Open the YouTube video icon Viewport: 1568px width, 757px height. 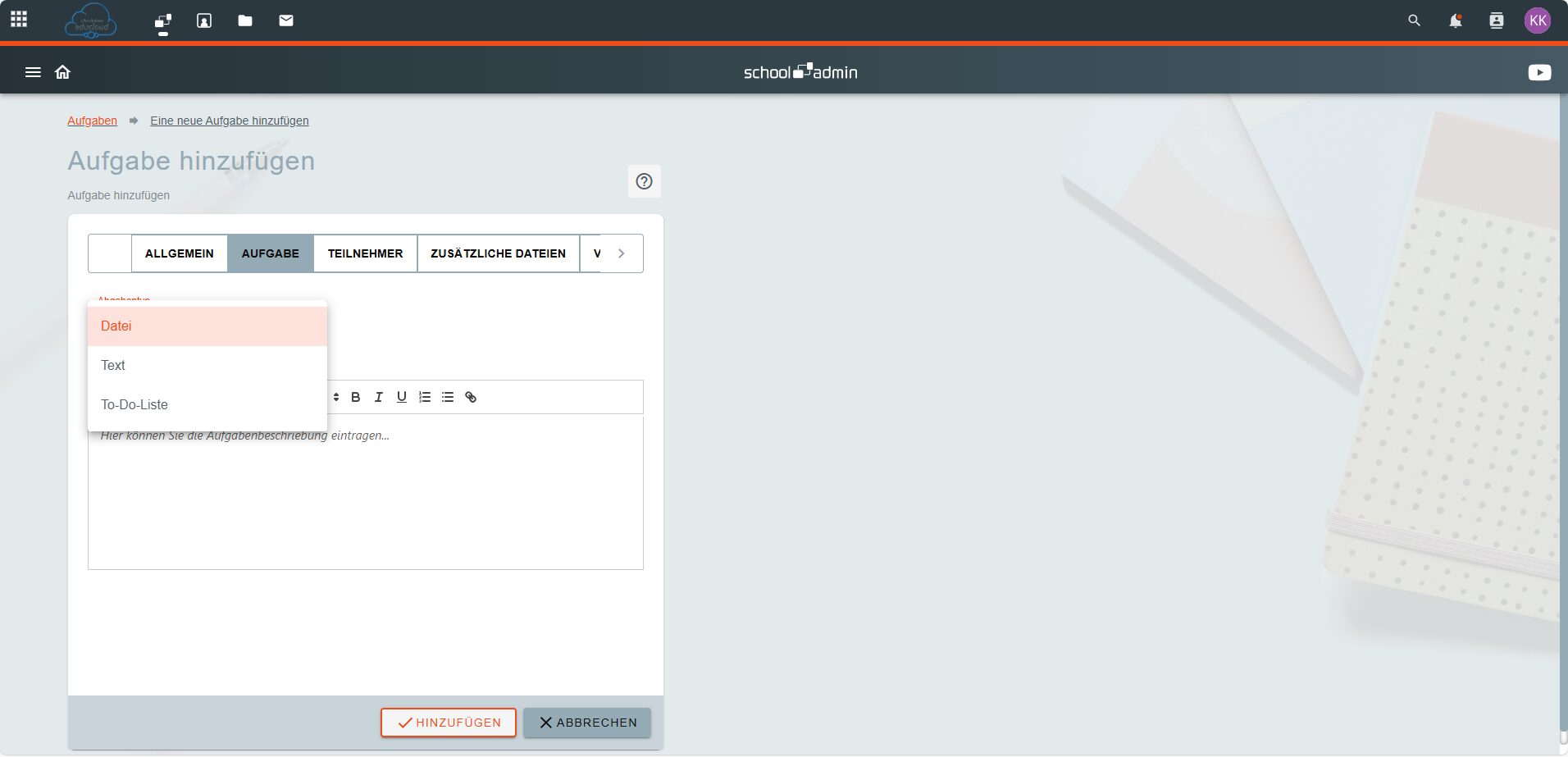1539,72
